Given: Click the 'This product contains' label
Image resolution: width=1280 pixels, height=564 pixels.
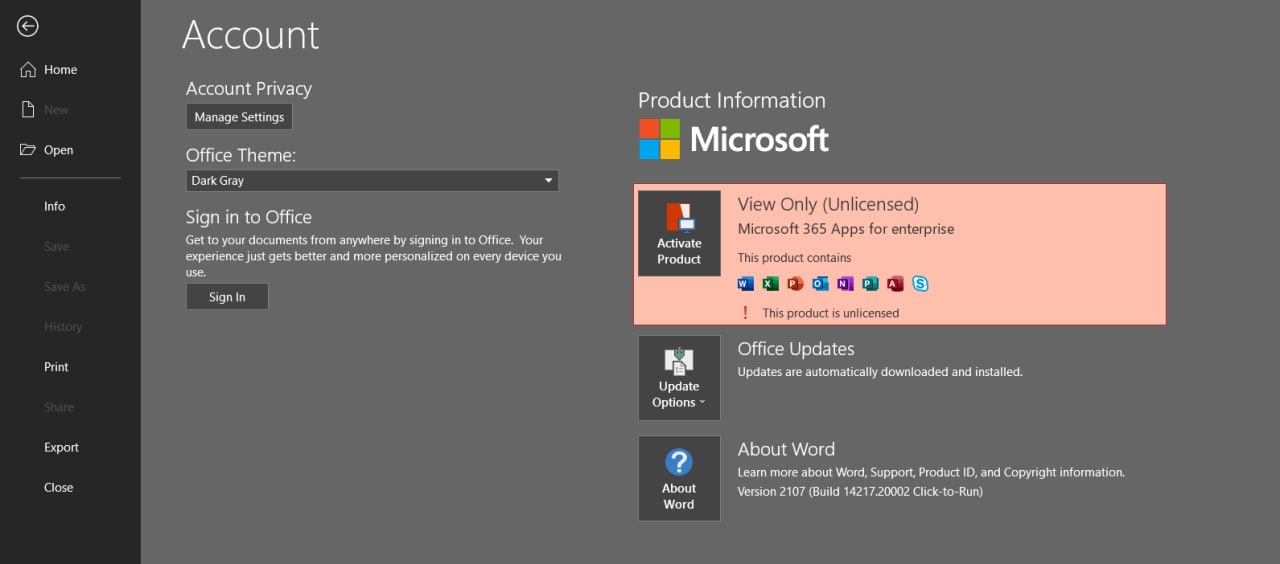Looking at the screenshot, I should (795, 258).
